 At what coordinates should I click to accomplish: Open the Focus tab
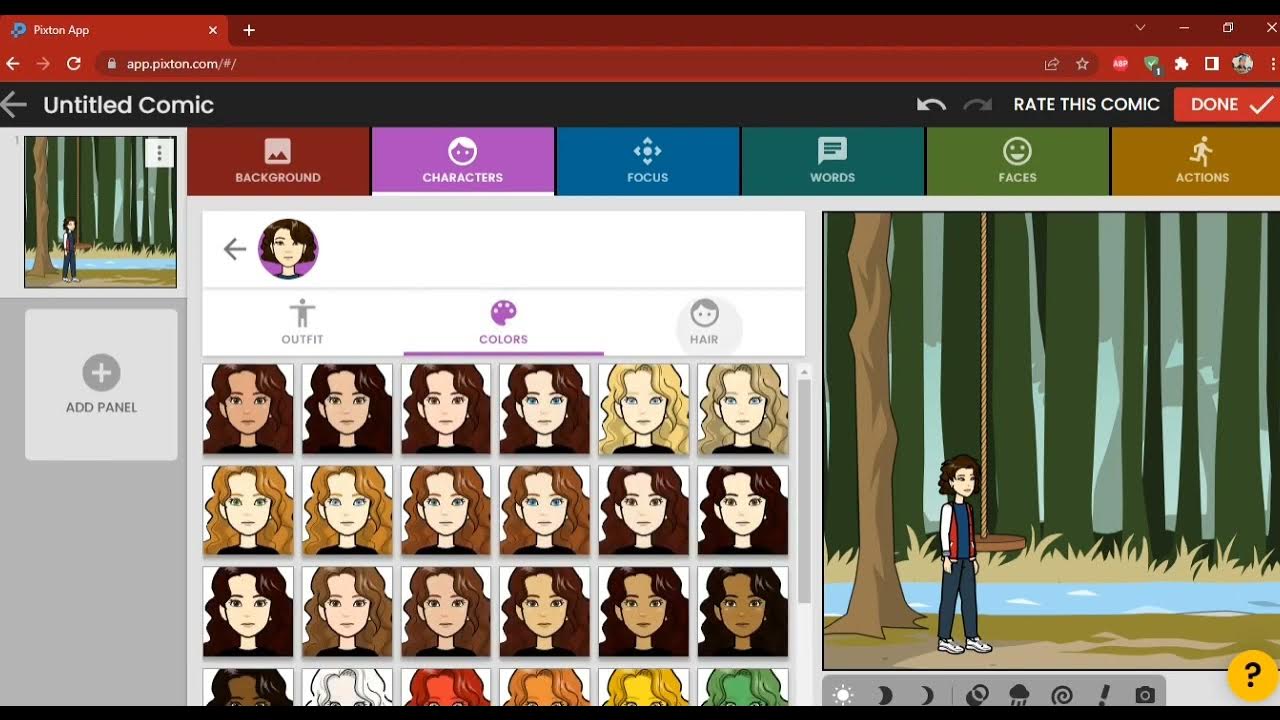(x=647, y=161)
